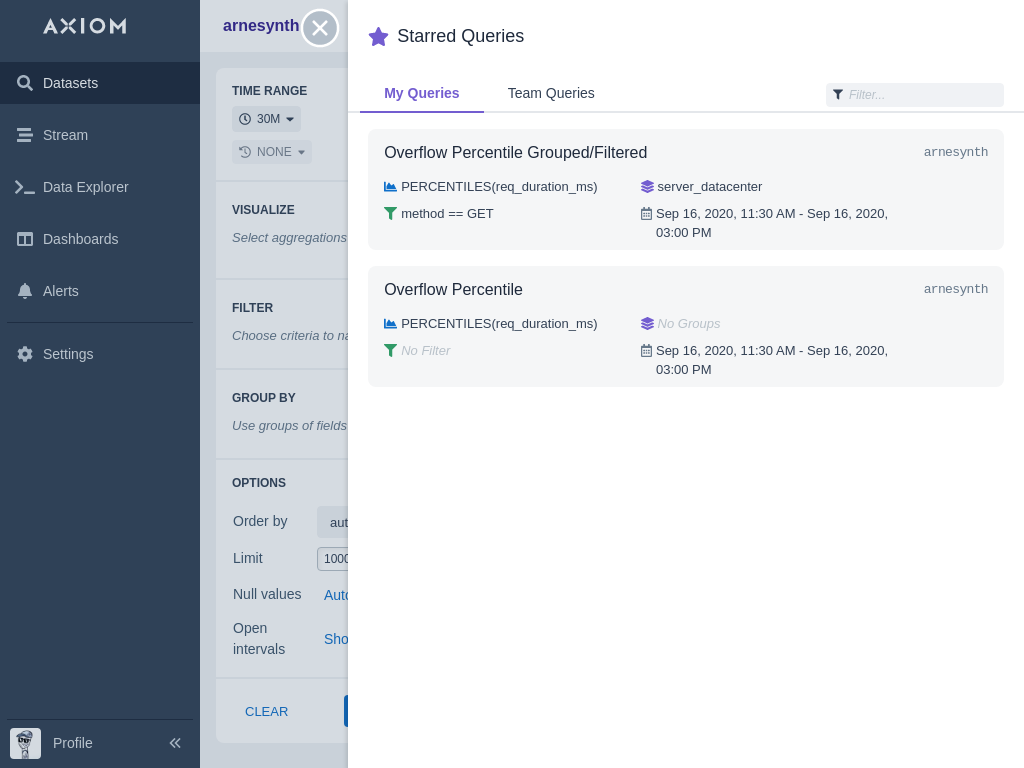Screen dimensions: 1024x768
Task: Open Data Explorer terminal icon
Action: click(25, 187)
